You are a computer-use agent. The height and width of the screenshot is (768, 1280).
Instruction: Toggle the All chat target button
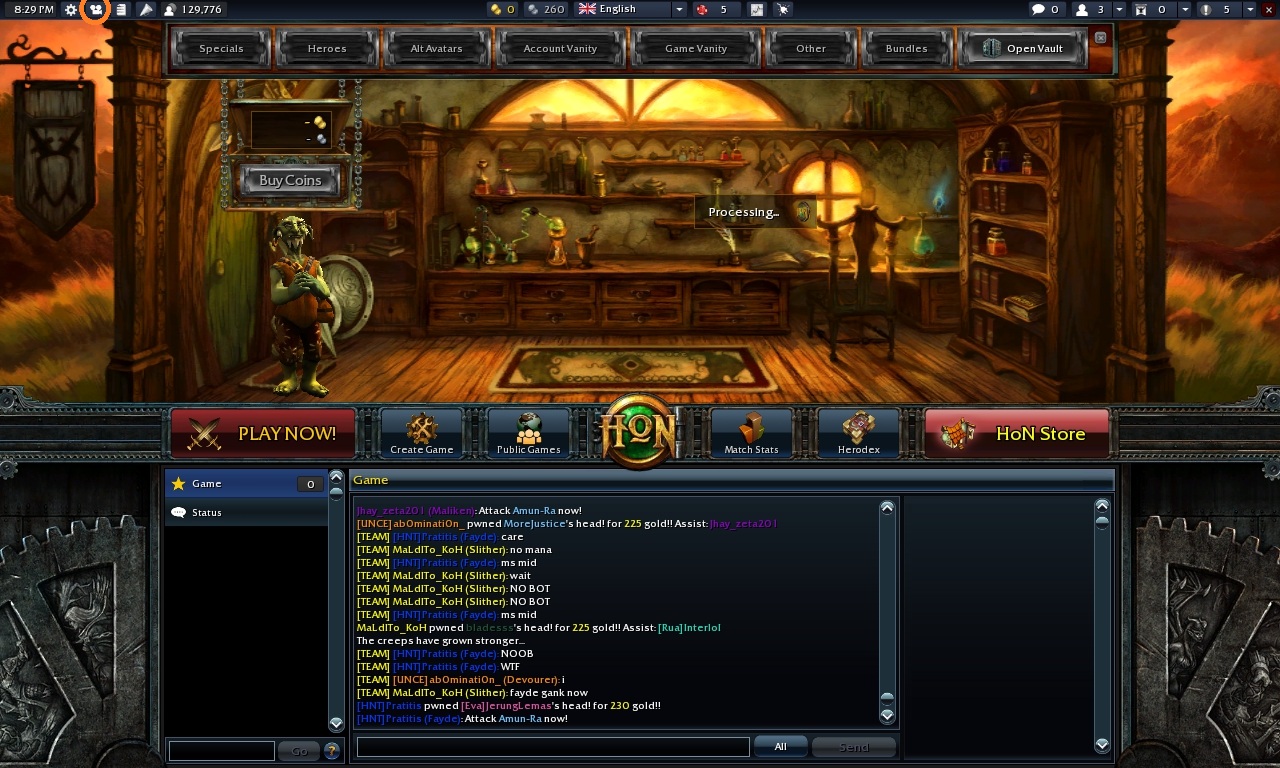point(780,746)
